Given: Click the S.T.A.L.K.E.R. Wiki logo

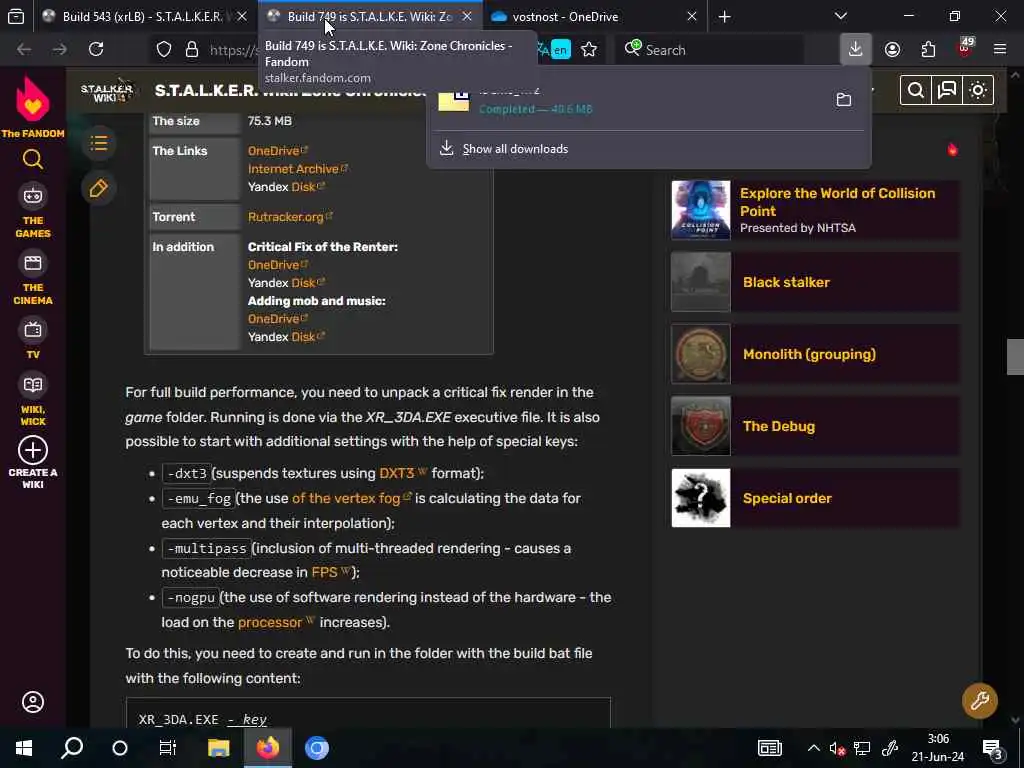Looking at the screenshot, I should click(106, 91).
